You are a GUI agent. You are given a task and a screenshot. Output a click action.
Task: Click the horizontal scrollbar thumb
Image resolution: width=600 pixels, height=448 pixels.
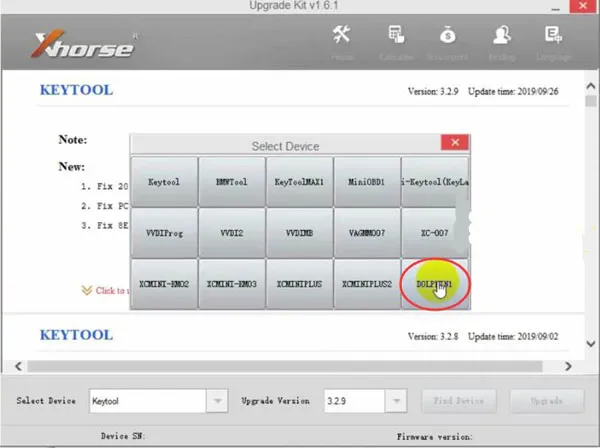(285, 367)
